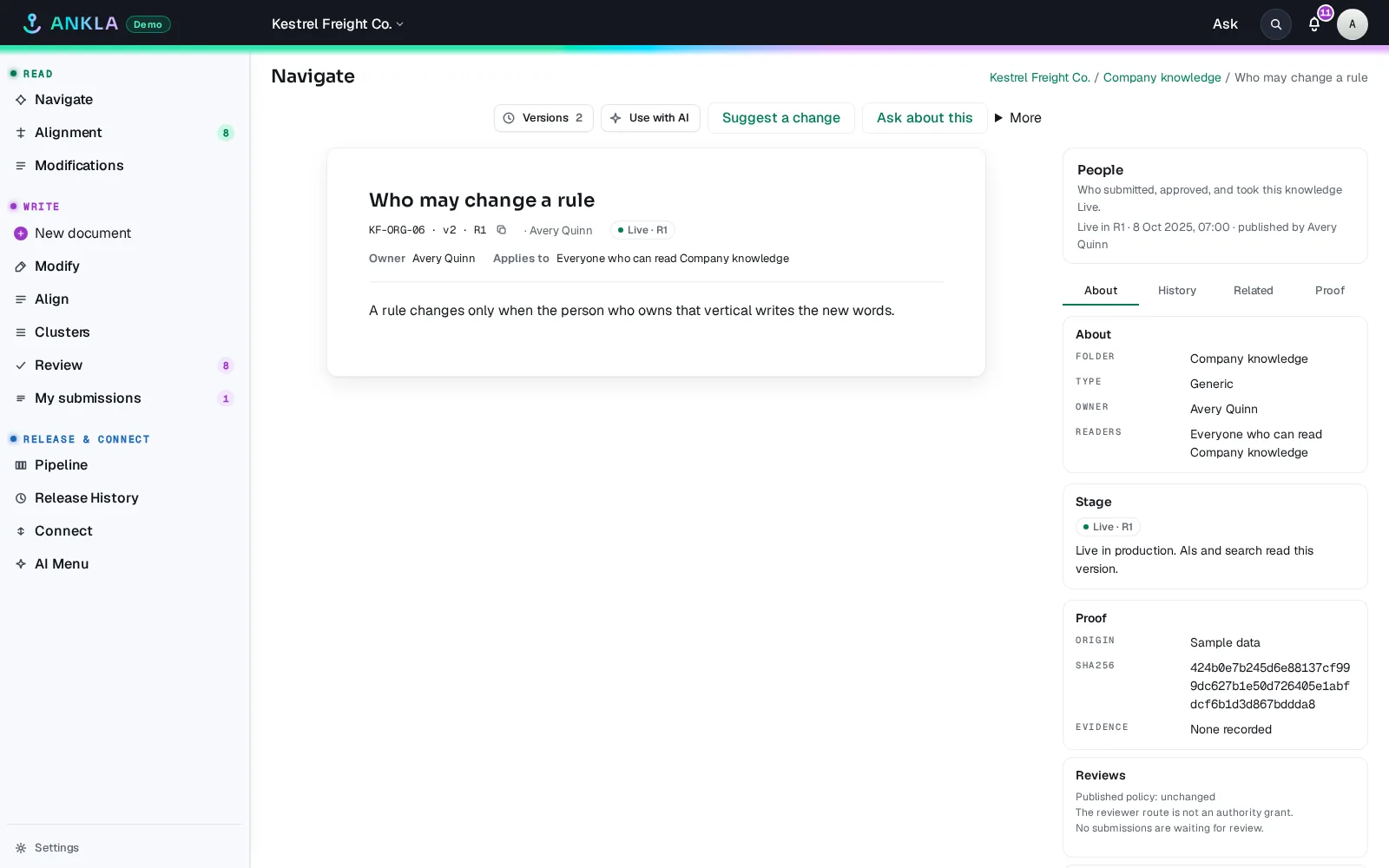The image size is (1389, 868).
Task: Click the Ask about this button
Action: pos(925,118)
